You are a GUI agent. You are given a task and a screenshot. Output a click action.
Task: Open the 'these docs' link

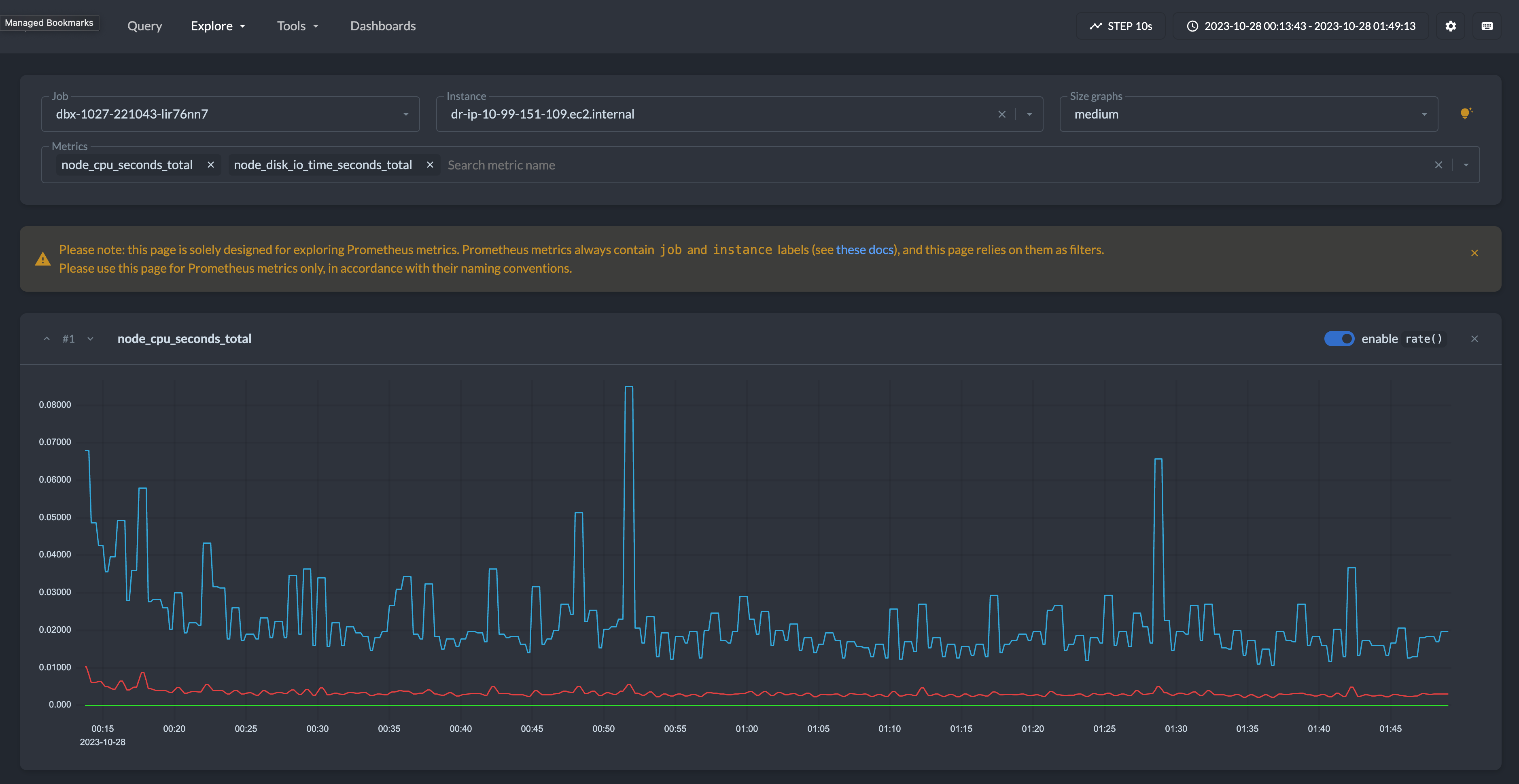865,249
